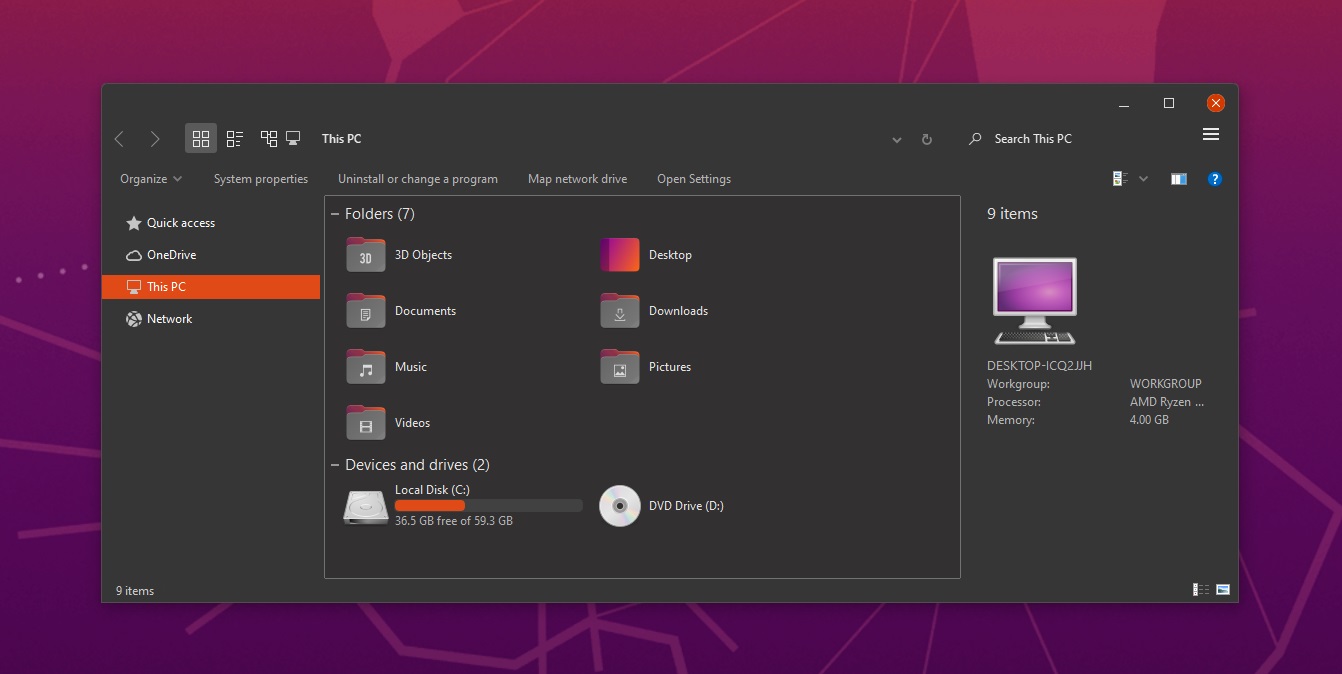
Task: Click the refresh icon in address bar
Action: [x=926, y=139]
